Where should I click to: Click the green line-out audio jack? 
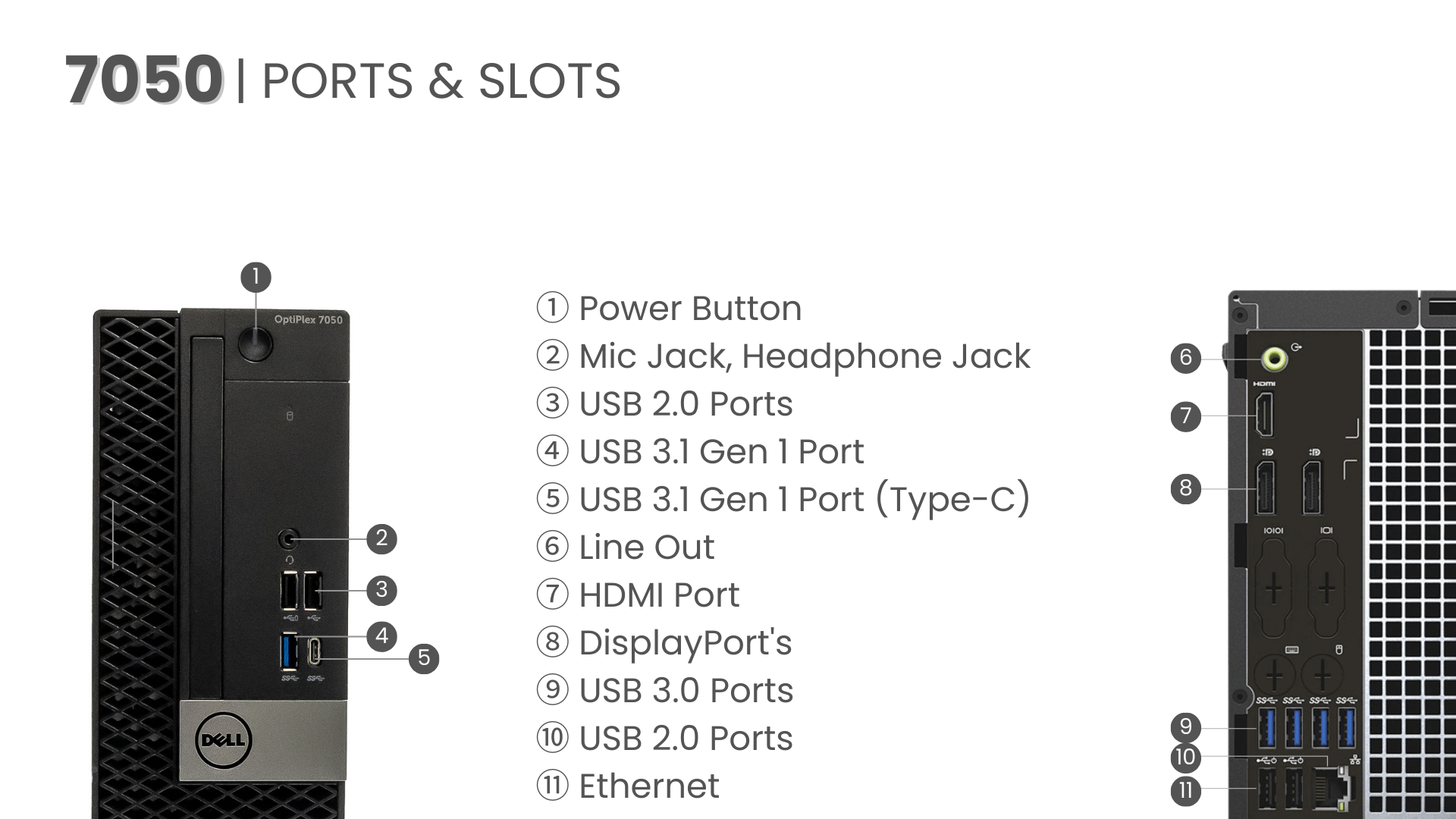(x=1275, y=358)
